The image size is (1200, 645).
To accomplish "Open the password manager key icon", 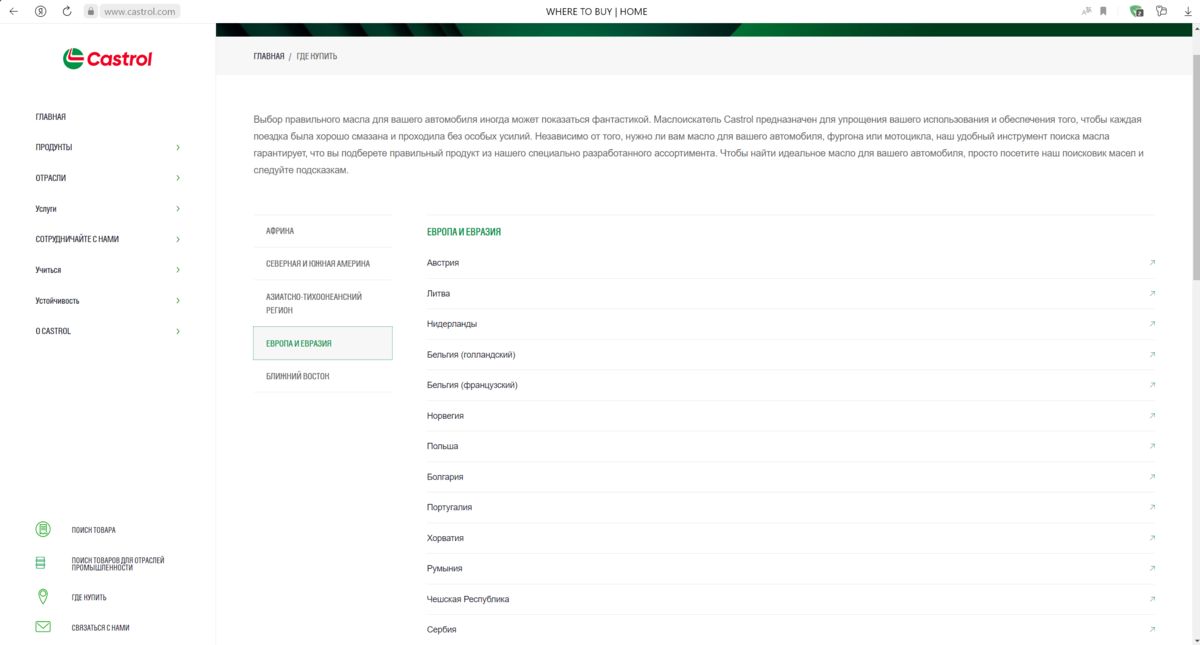I will (x=1161, y=11).
